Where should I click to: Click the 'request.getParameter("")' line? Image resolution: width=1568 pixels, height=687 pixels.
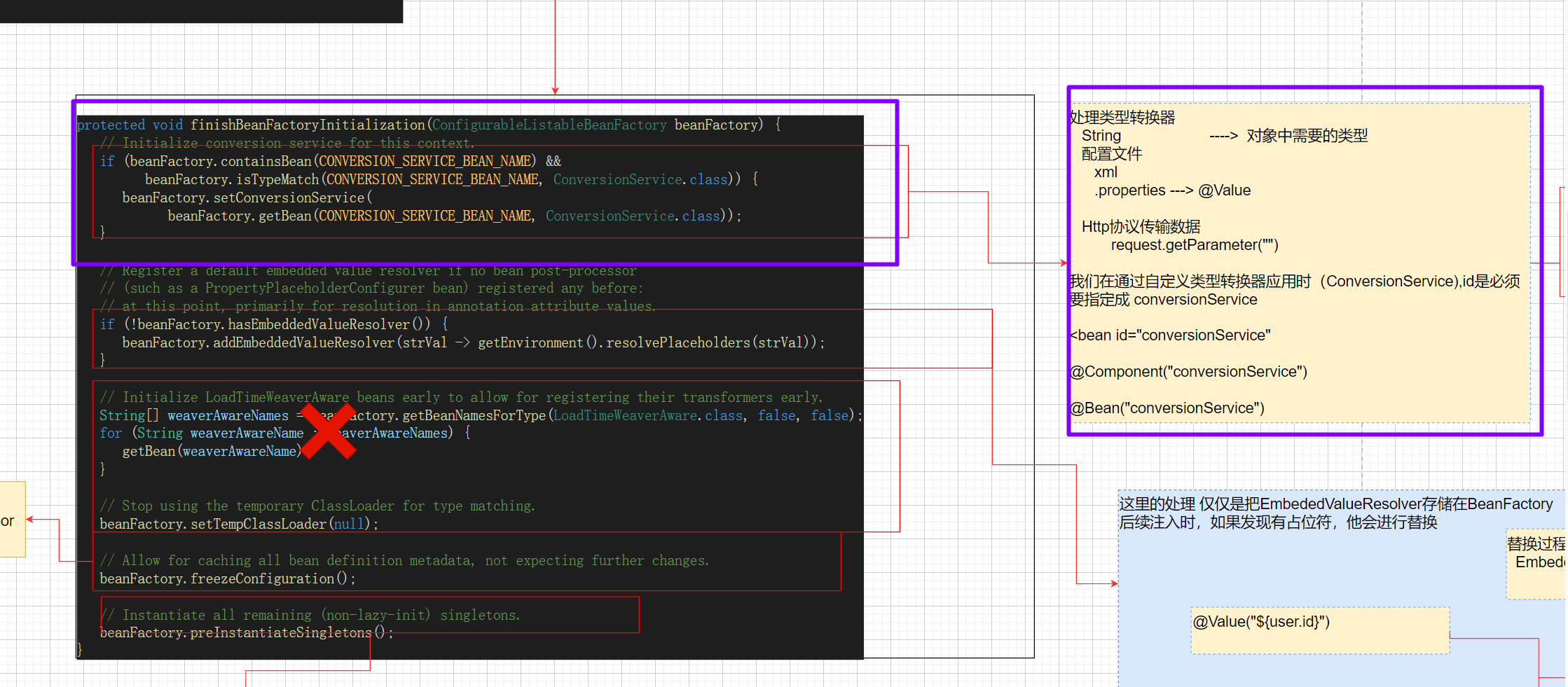tap(1195, 245)
